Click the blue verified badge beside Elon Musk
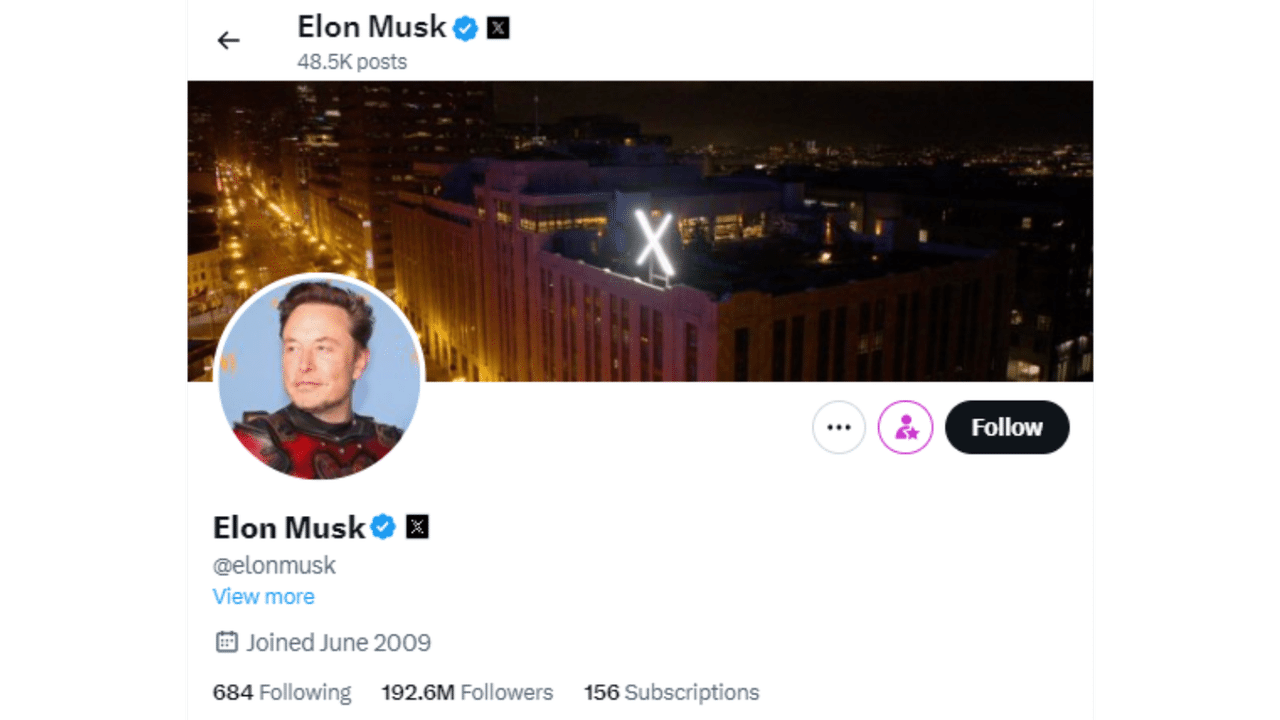 click(464, 29)
